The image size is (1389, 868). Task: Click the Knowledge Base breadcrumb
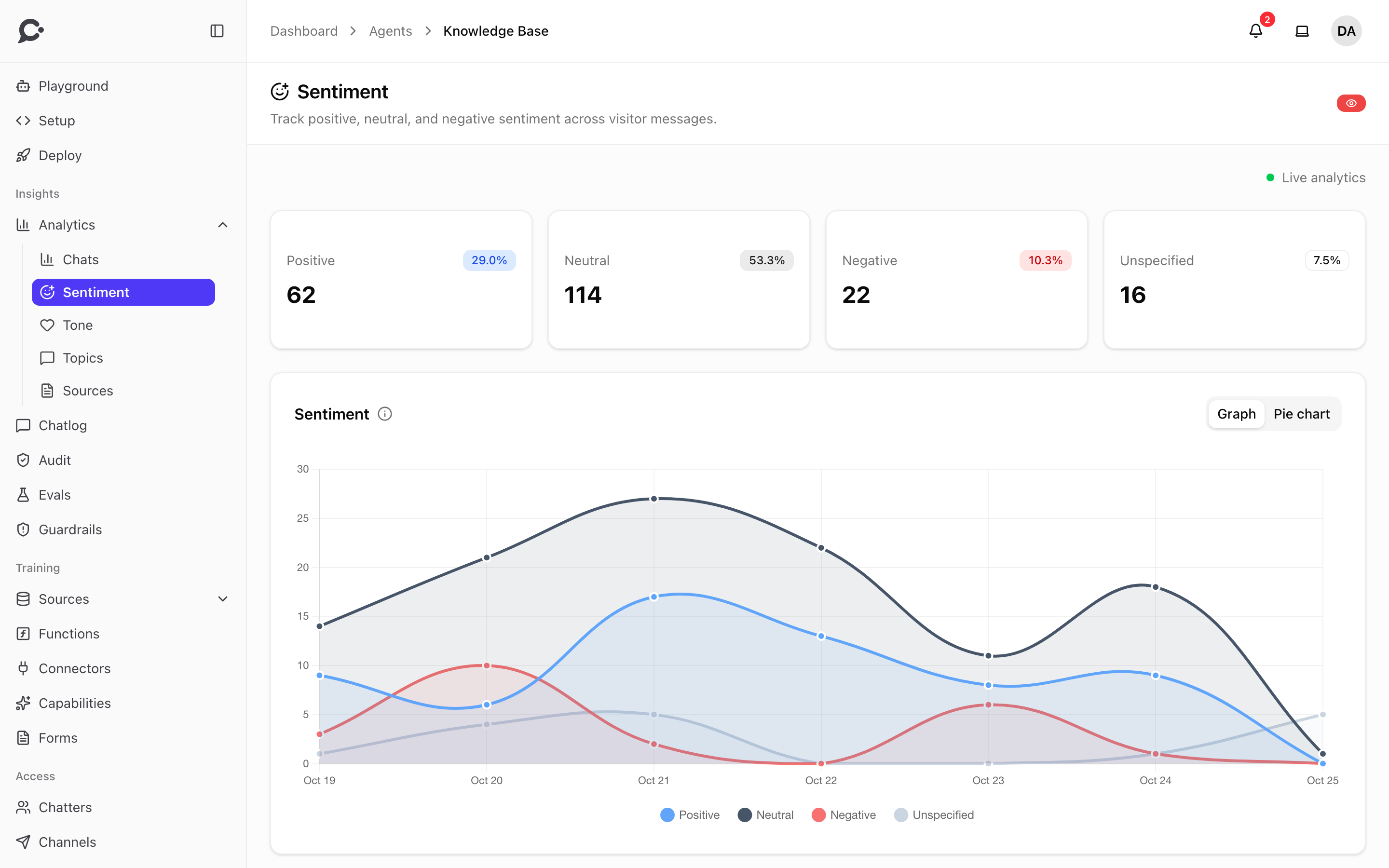pyautogui.click(x=496, y=31)
